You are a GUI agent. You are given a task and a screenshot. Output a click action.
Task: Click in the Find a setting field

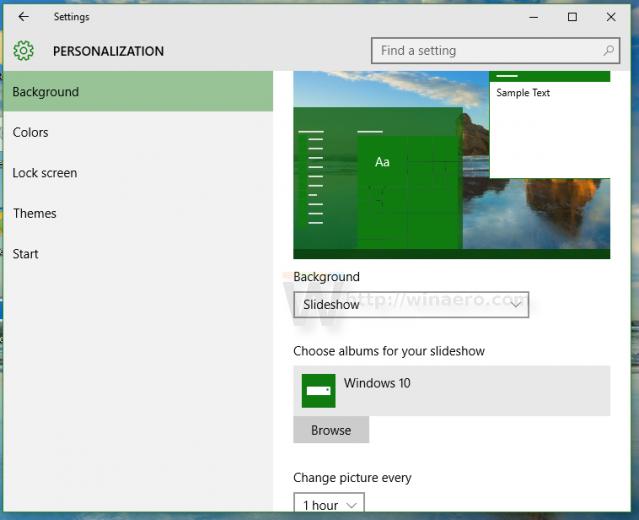(x=496, y=51)
